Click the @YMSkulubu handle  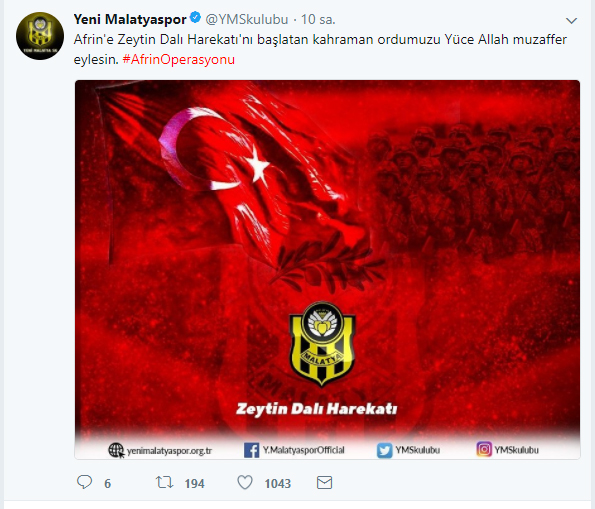[x=247, y=19]
